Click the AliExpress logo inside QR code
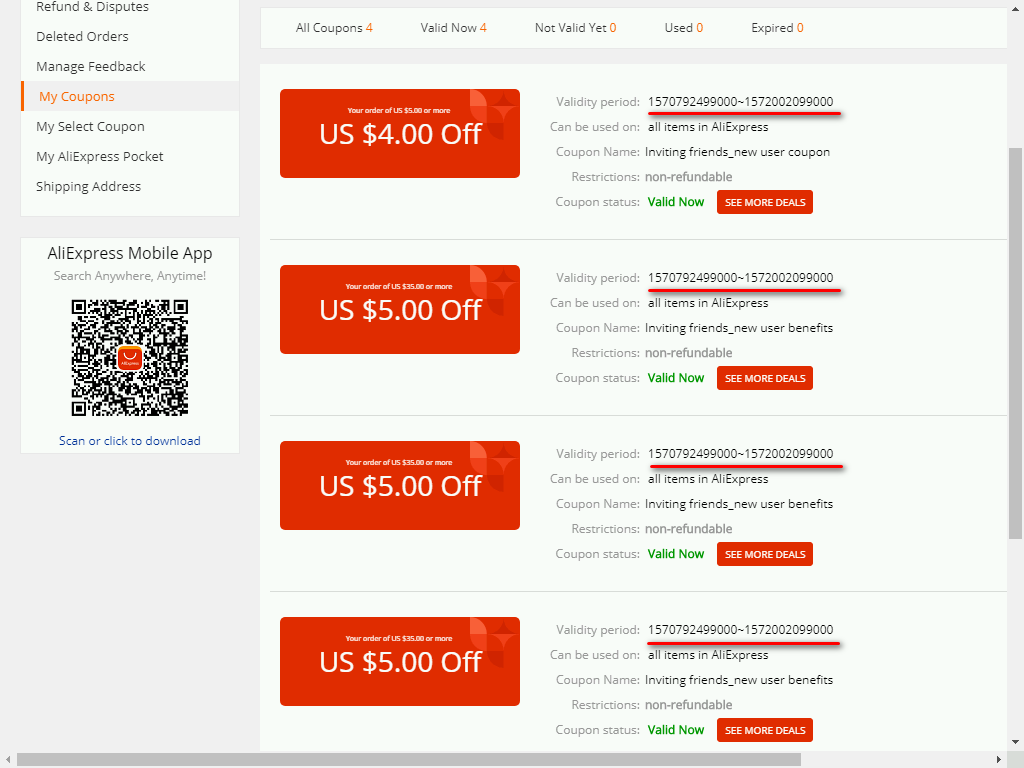 (x=130, y=358)
